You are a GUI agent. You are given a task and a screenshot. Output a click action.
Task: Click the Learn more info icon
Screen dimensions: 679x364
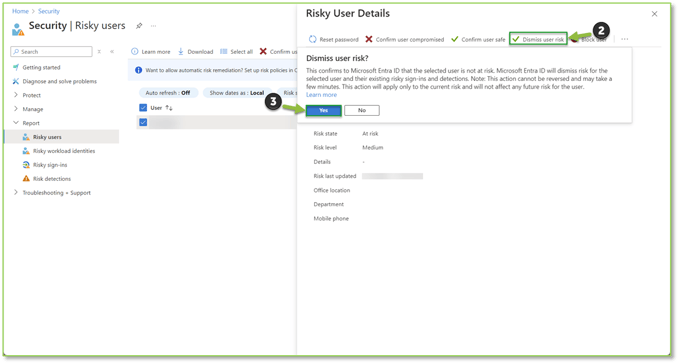(135, 52)
